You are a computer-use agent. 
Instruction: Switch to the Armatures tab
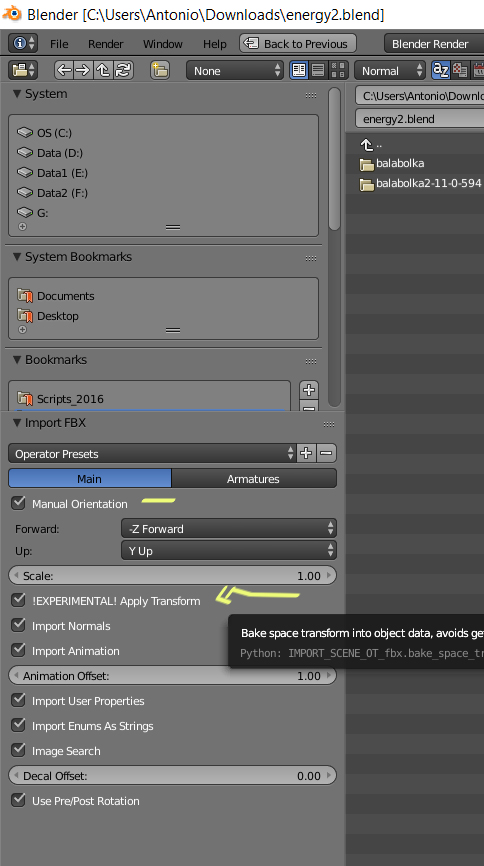pos(254,478)
